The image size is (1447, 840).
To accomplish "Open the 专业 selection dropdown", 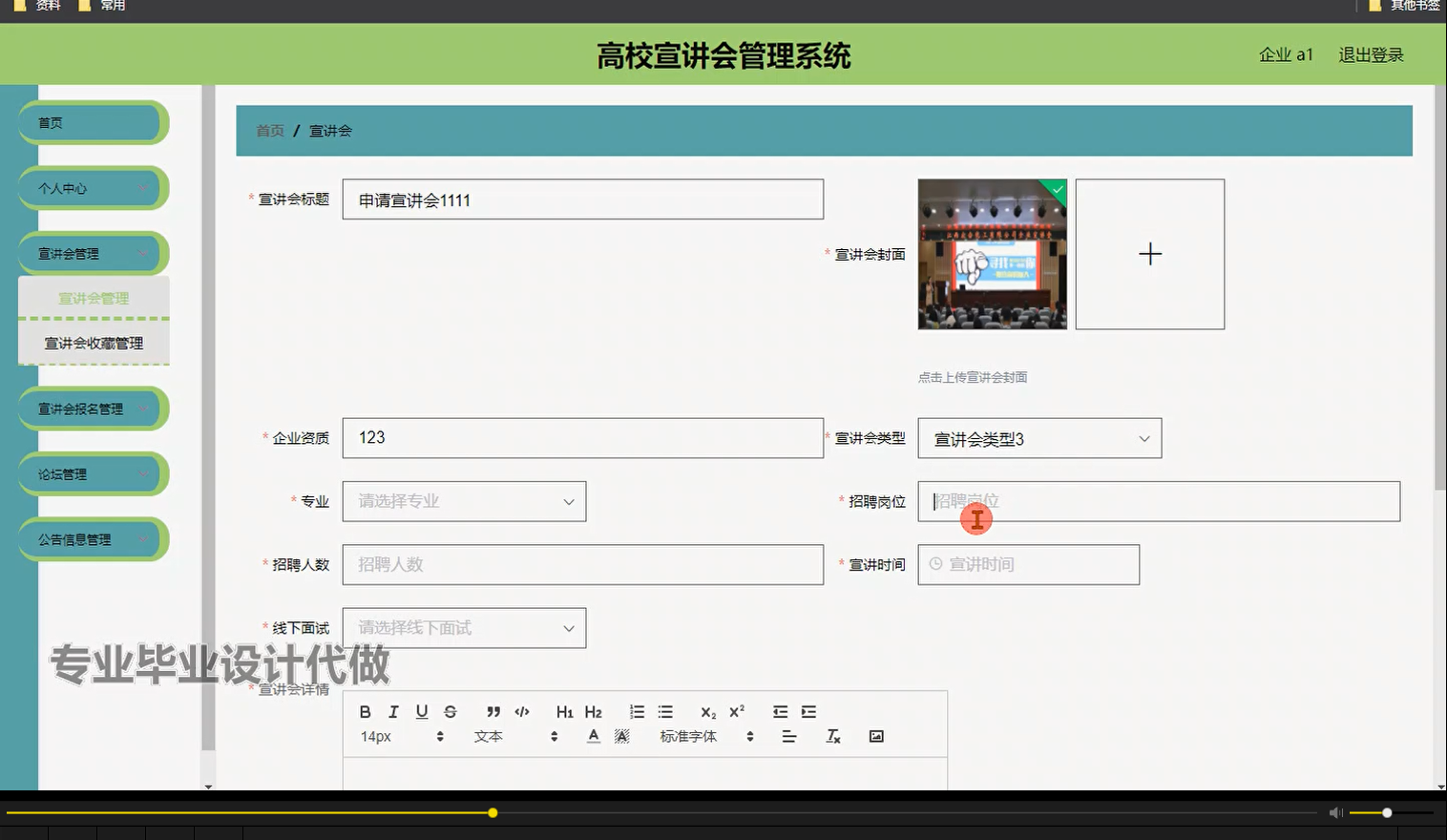I will [x=464, y=501].
